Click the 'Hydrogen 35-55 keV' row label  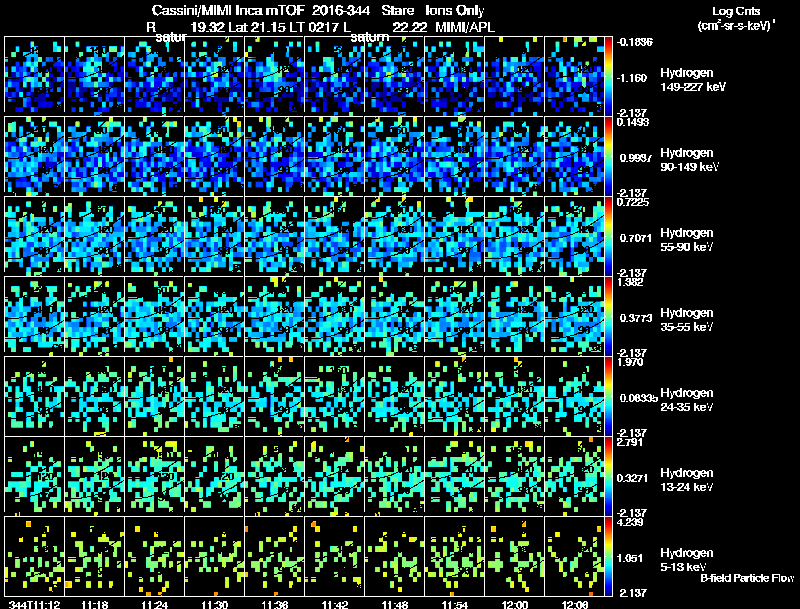pos(687,320)
